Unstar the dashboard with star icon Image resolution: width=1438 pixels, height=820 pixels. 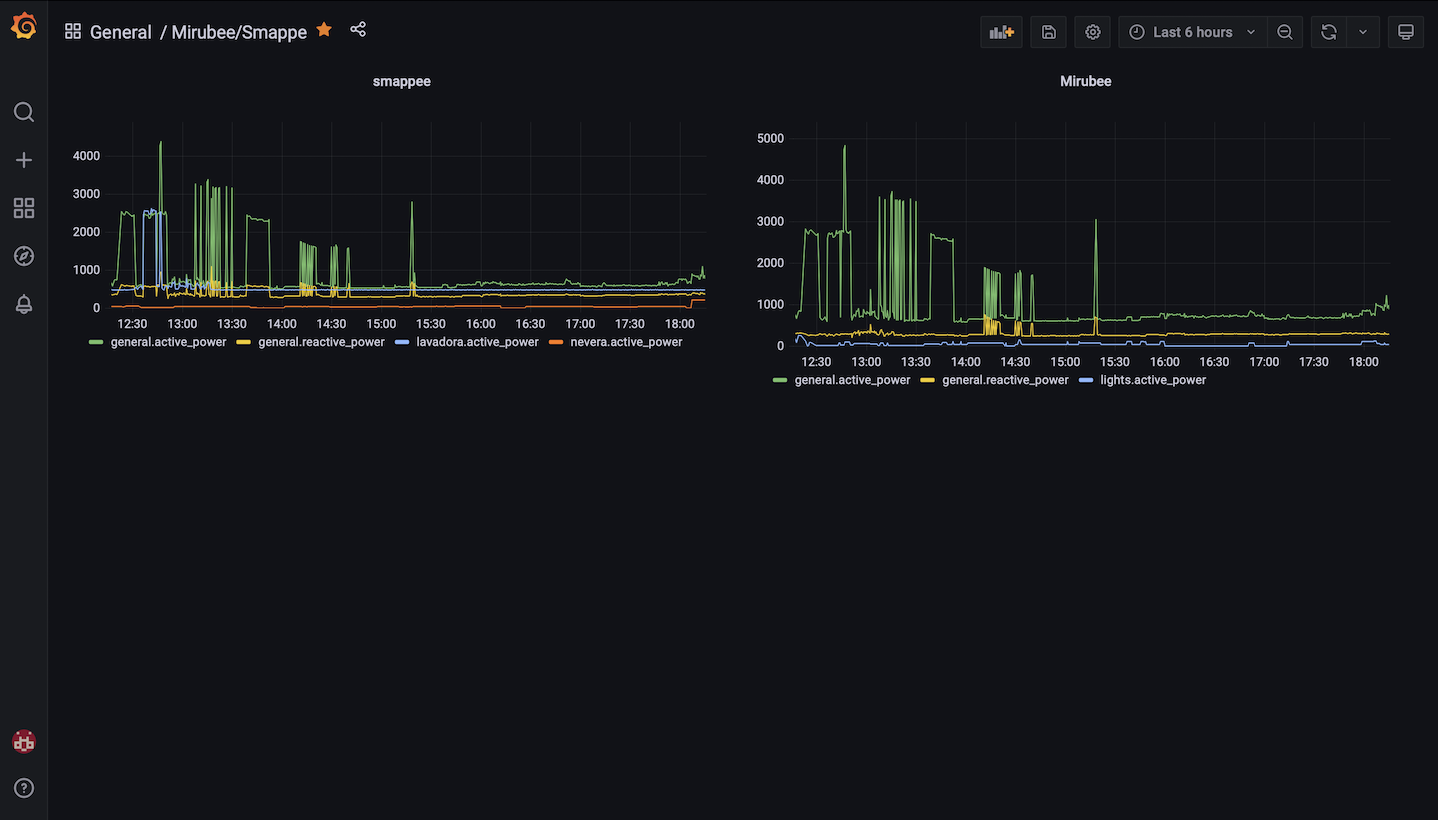point(324,30)
